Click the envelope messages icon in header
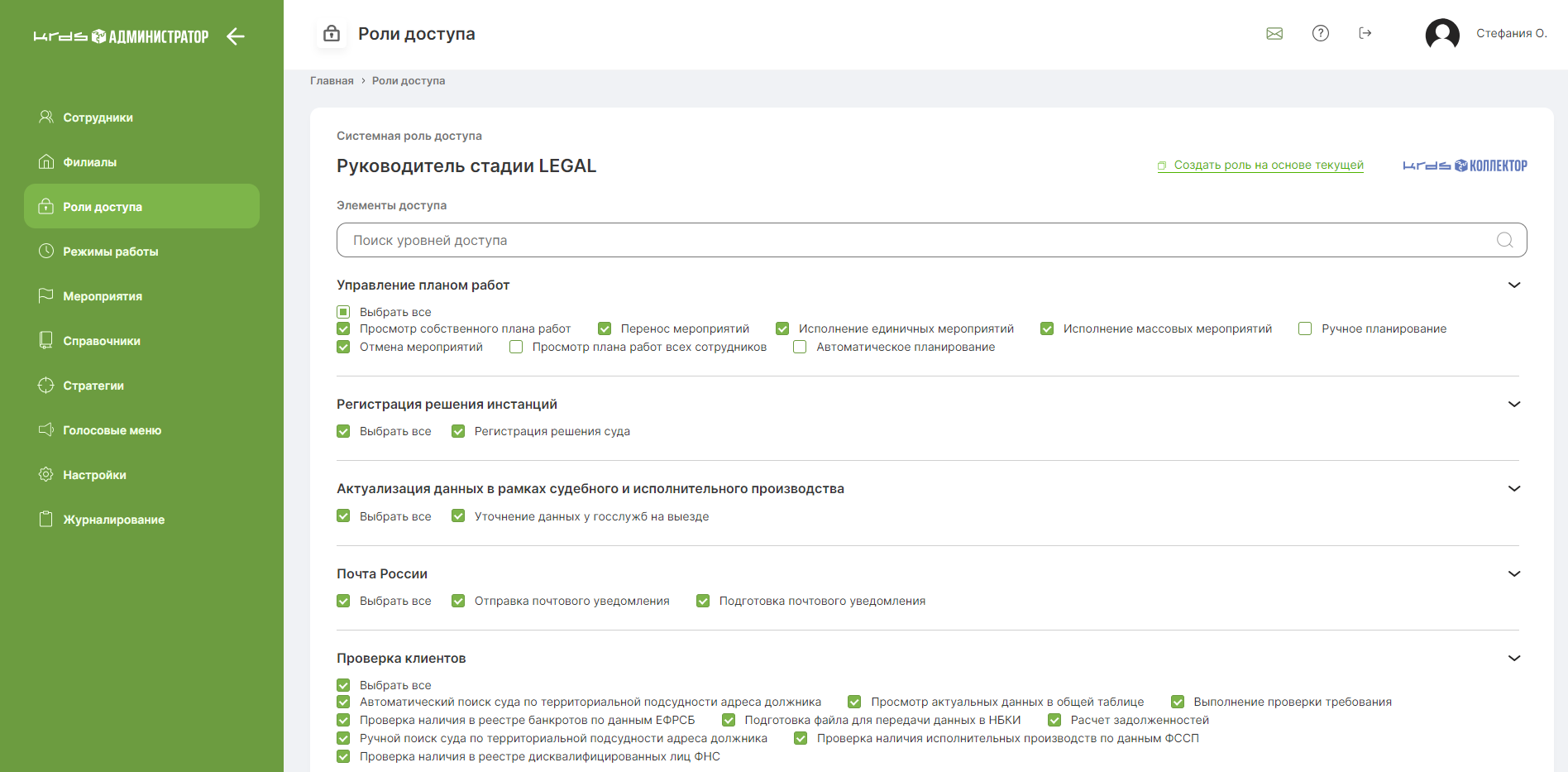Screen dimensions: 1568x772 click(1274, 33)
